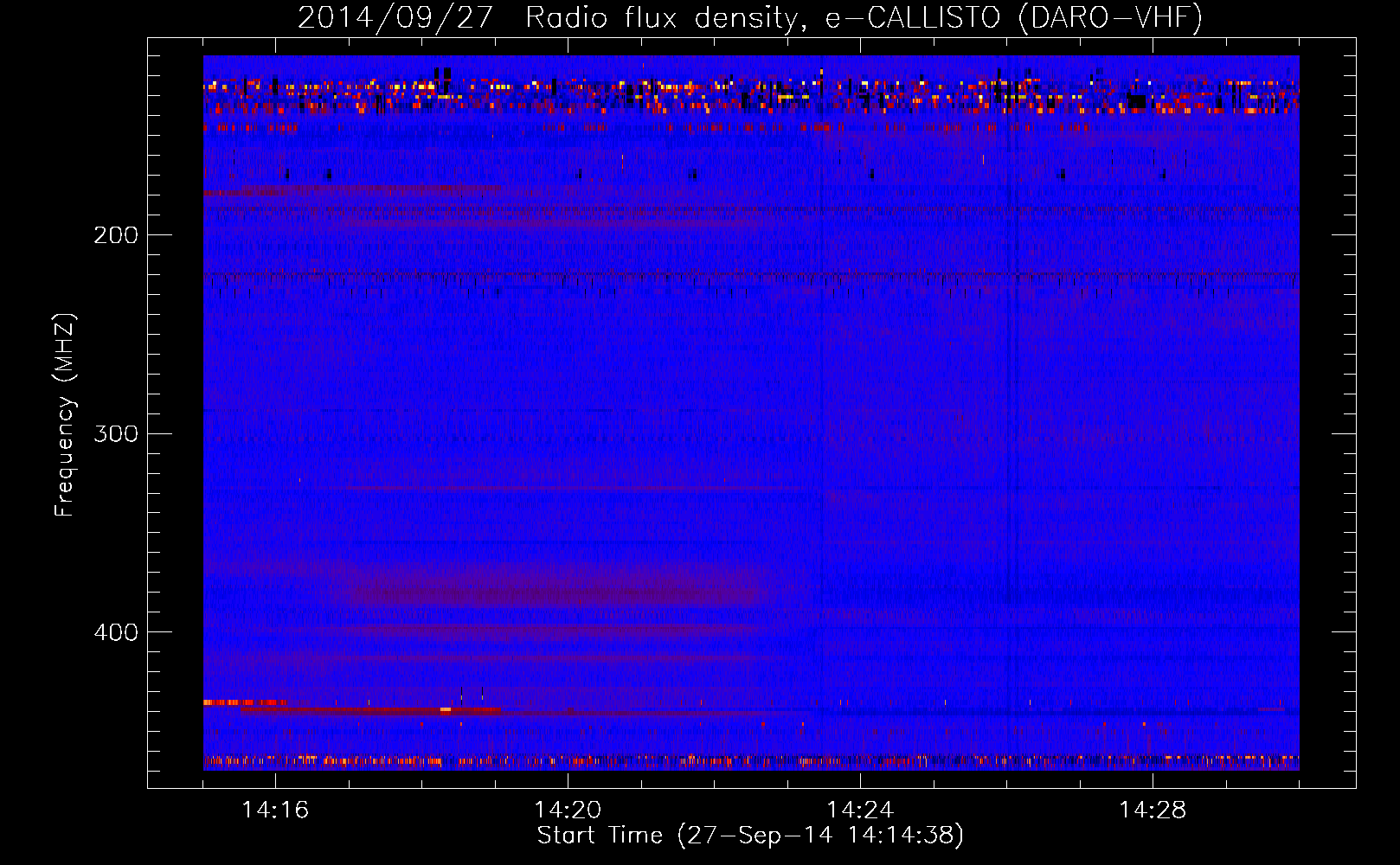Click the 14:20 time tick label
Image resolution: width=1400 pixels, height=865 pixels.
point(568,810)
